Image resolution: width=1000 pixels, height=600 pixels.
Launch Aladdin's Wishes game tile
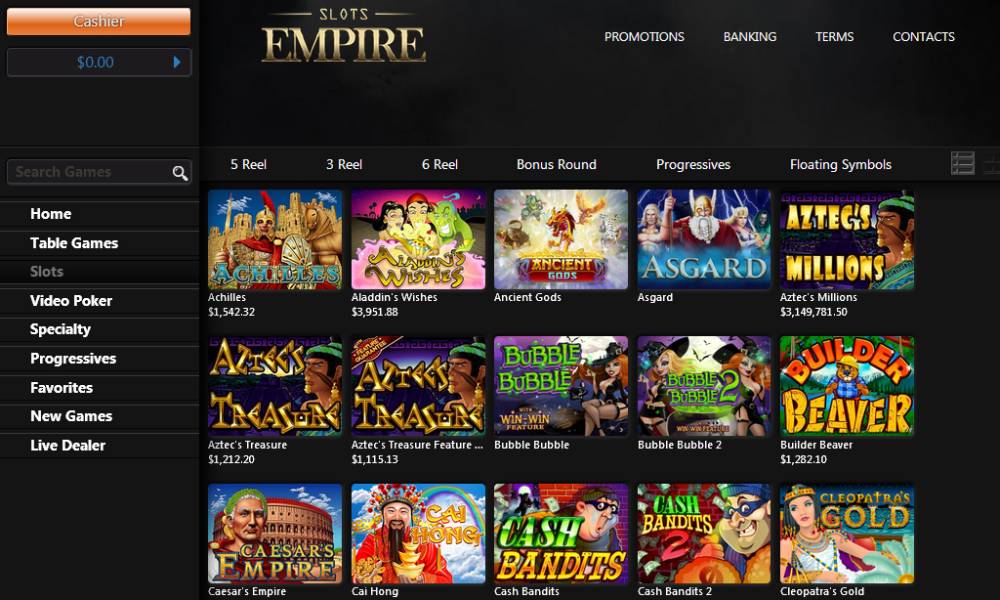pos(418,240)
